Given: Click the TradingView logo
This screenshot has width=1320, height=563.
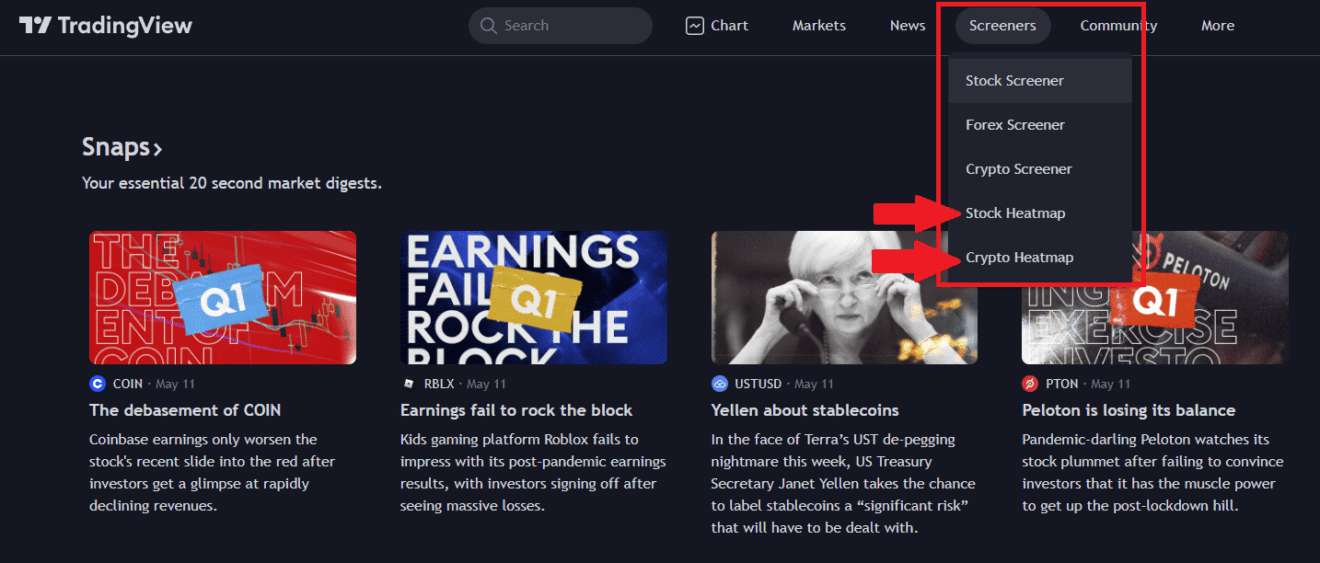Looking at the screenshot, I should (105, 26).
